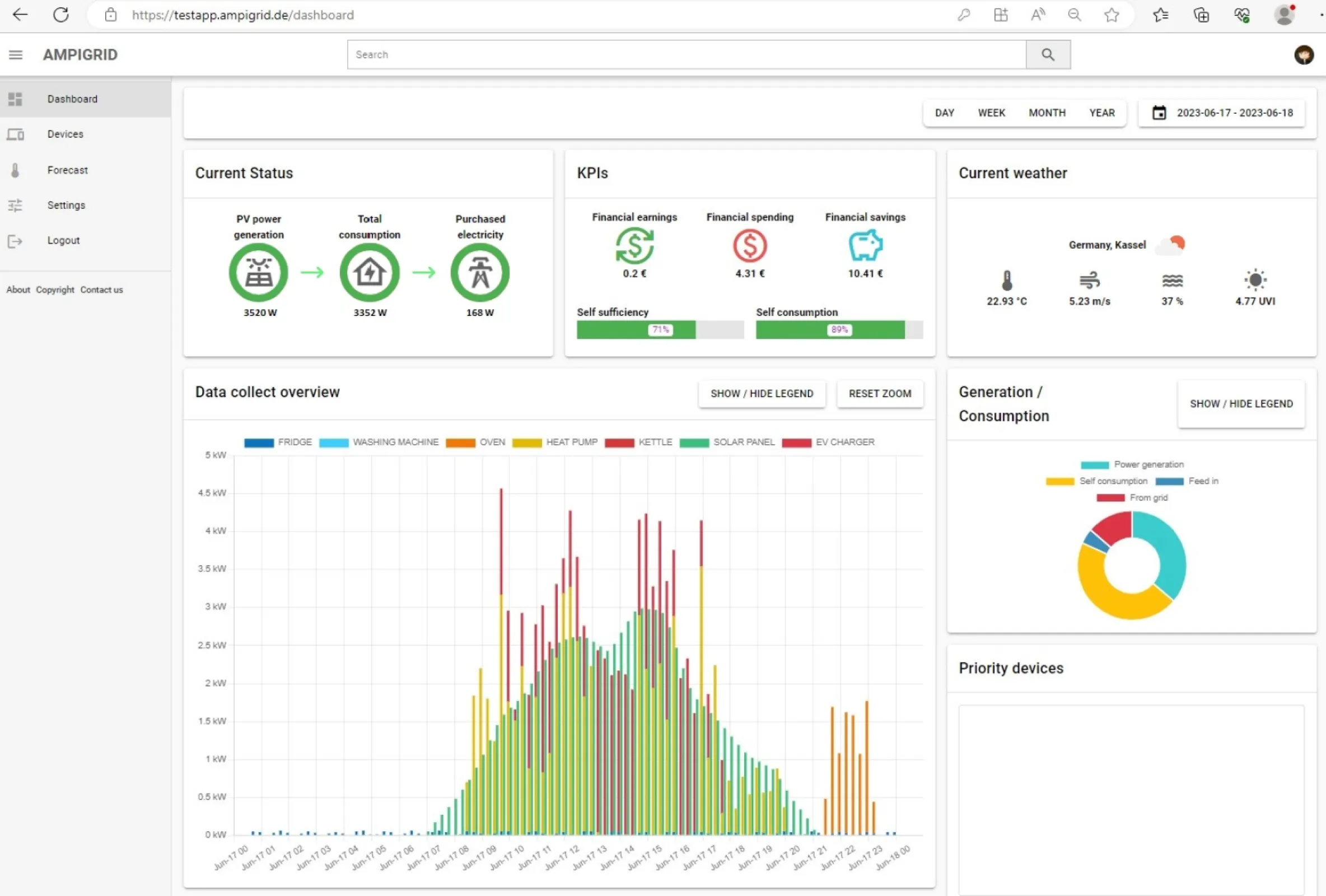
Task: Show or hide Data collect overview legend
Action: coord(761,394)
